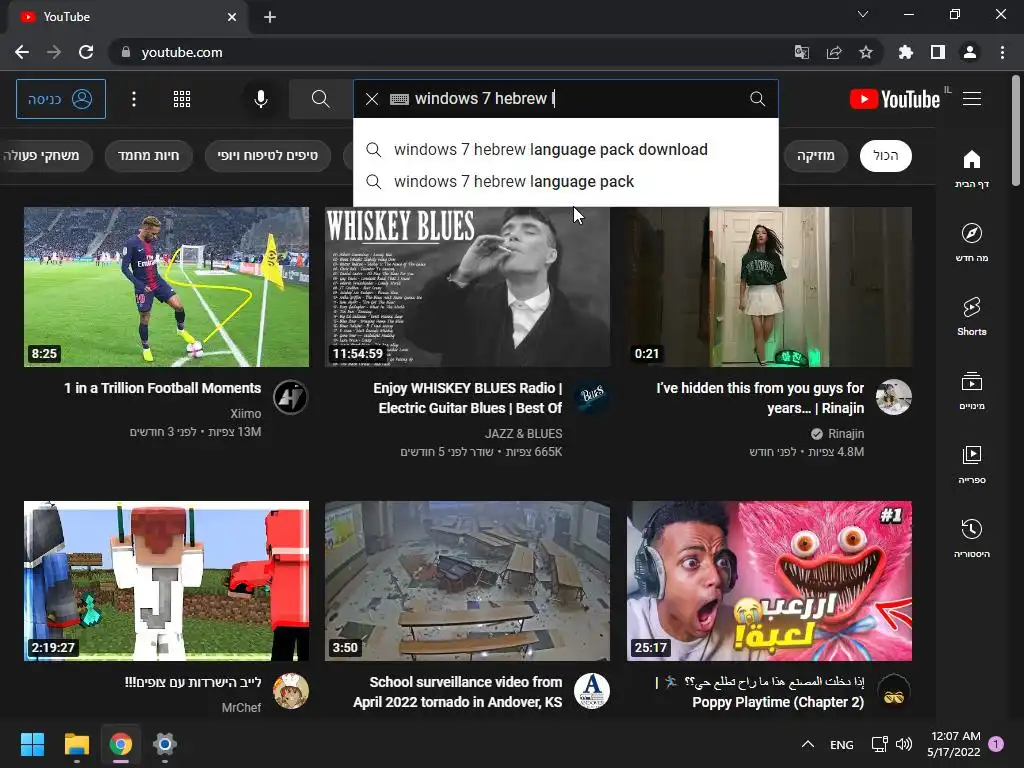Open the JAZZ & BLUES channel name
Screen dimensions: 1024x768
(524, 434)
